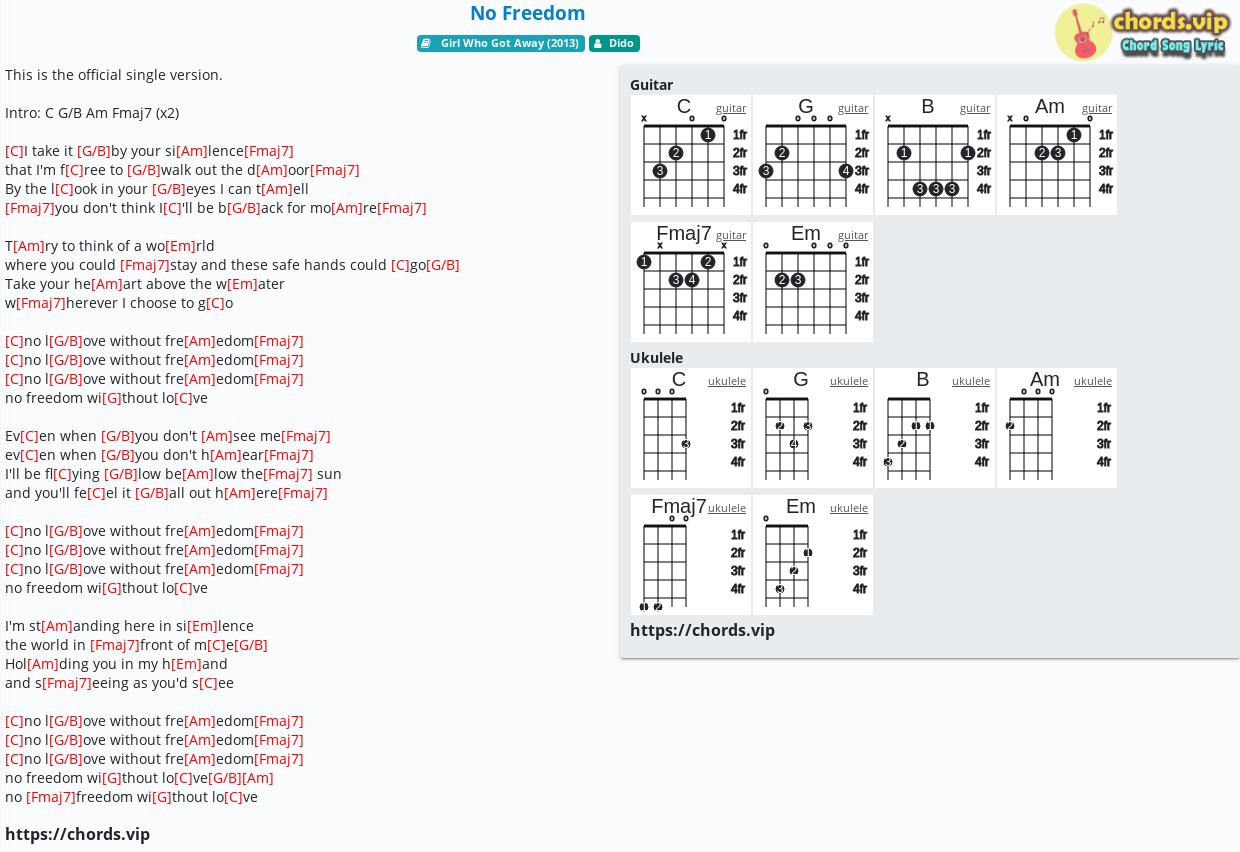Click the guitar C chord diagram
The width and height of the screenshot is (1240, 852).
tap(691, 155)
